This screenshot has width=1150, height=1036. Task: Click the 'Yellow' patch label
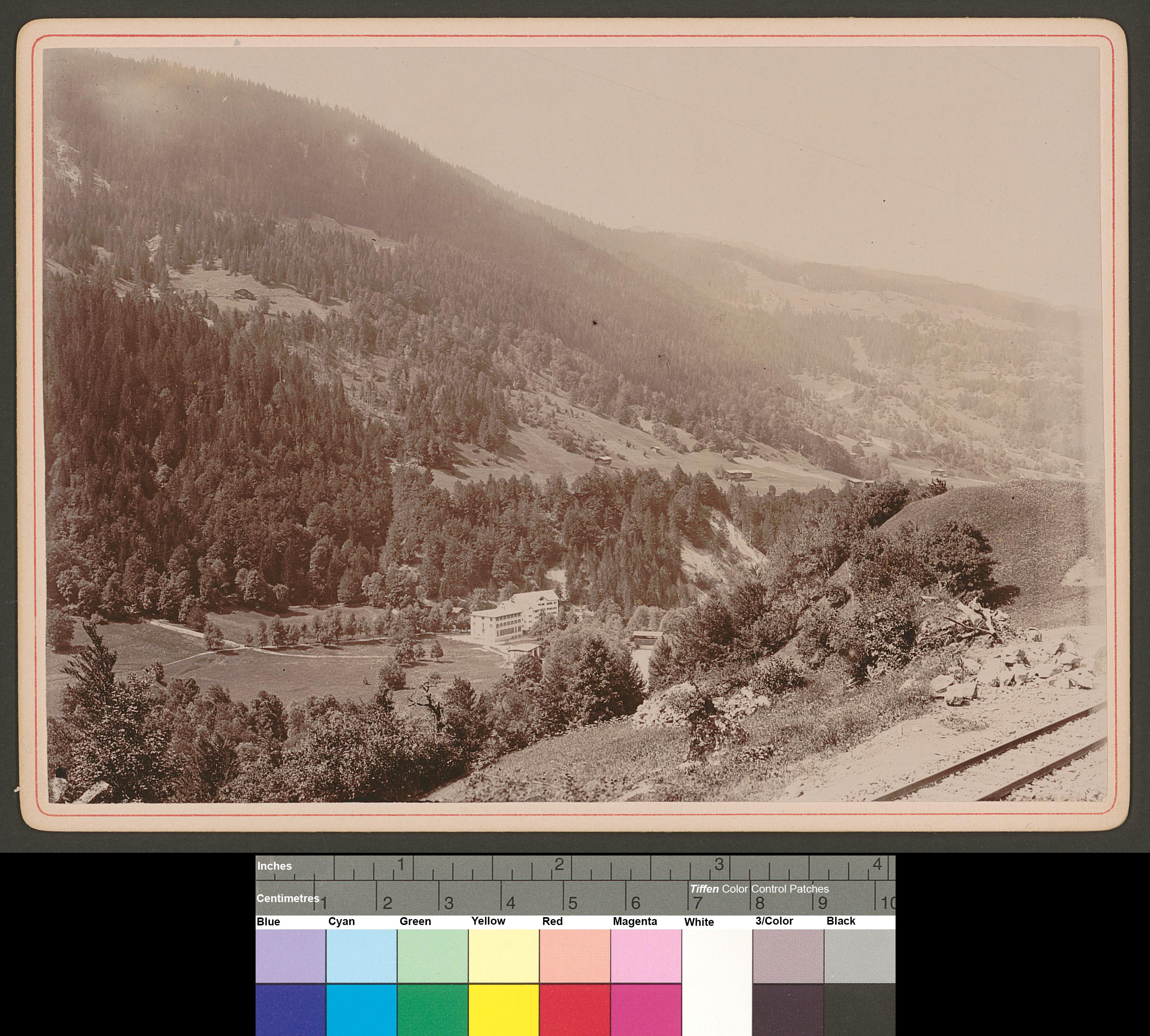(x=488, y=921)
